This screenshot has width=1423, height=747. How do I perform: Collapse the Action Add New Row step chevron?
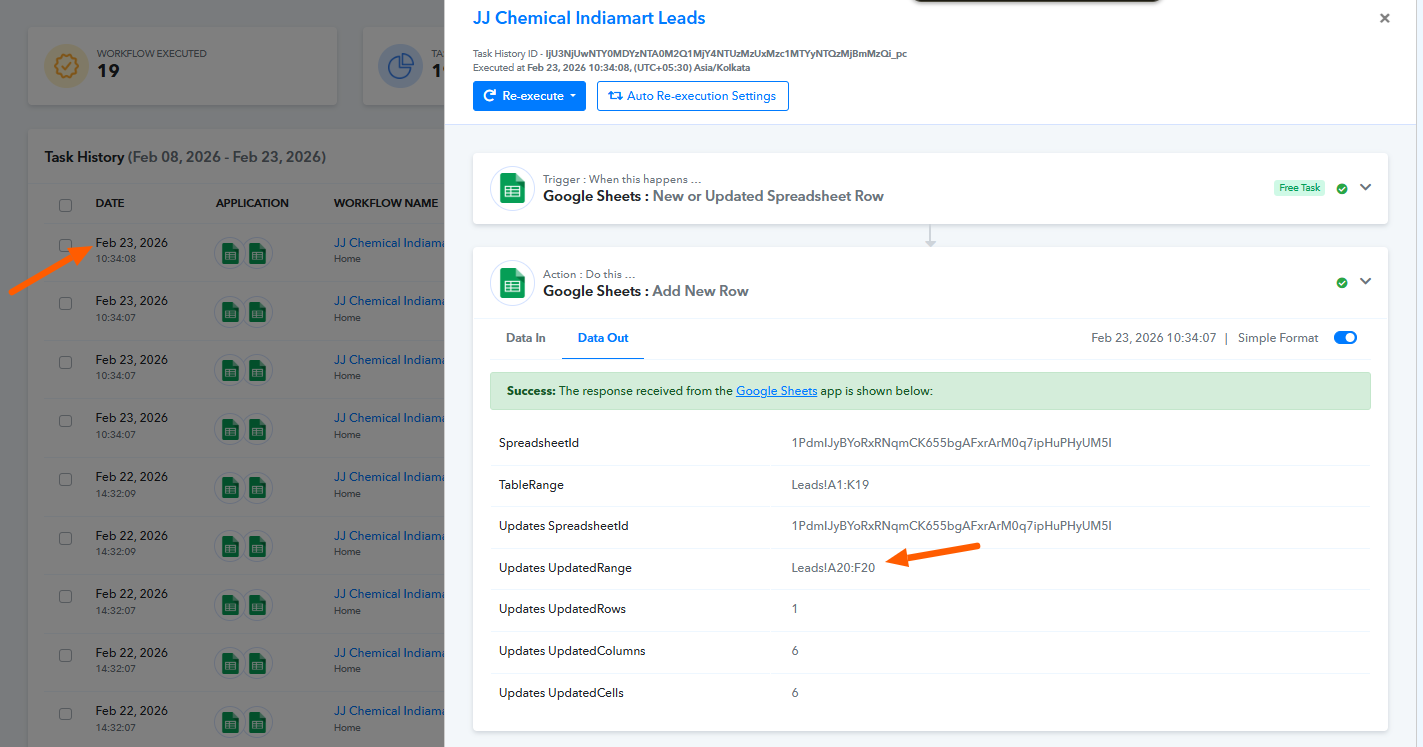point(1365,281)
